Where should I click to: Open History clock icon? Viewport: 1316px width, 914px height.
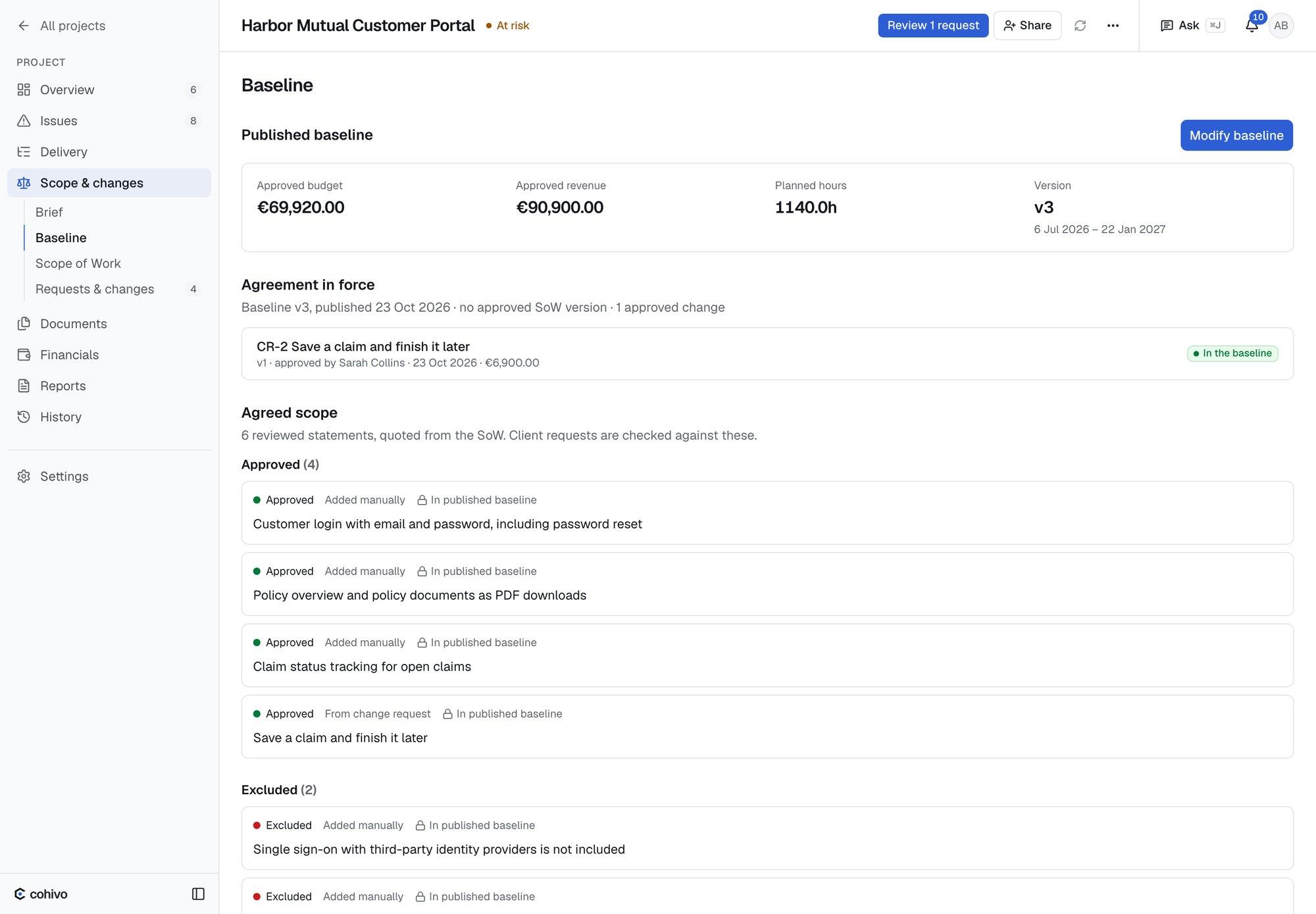click(24, 417)
